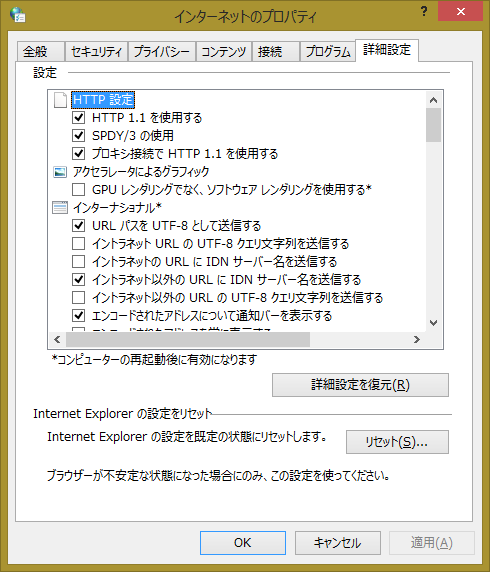Uncheck エンコードされたアドレスについて通知バーを表示する
The width and height of the screenshot is (490, 572).
pyautogui.click(x=78, y=316)
